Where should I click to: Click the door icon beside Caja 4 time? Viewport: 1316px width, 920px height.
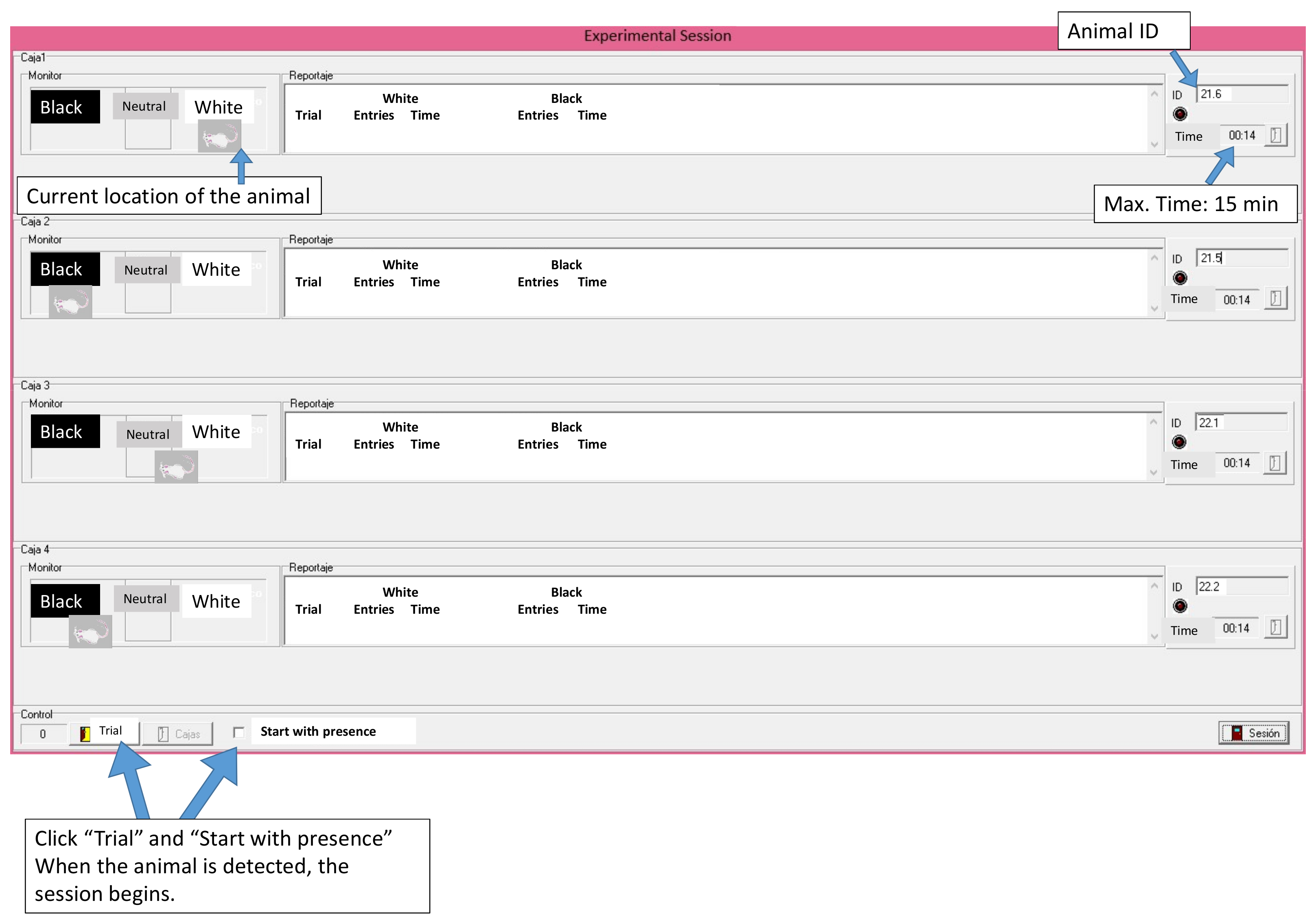(x=1275, y=627)
